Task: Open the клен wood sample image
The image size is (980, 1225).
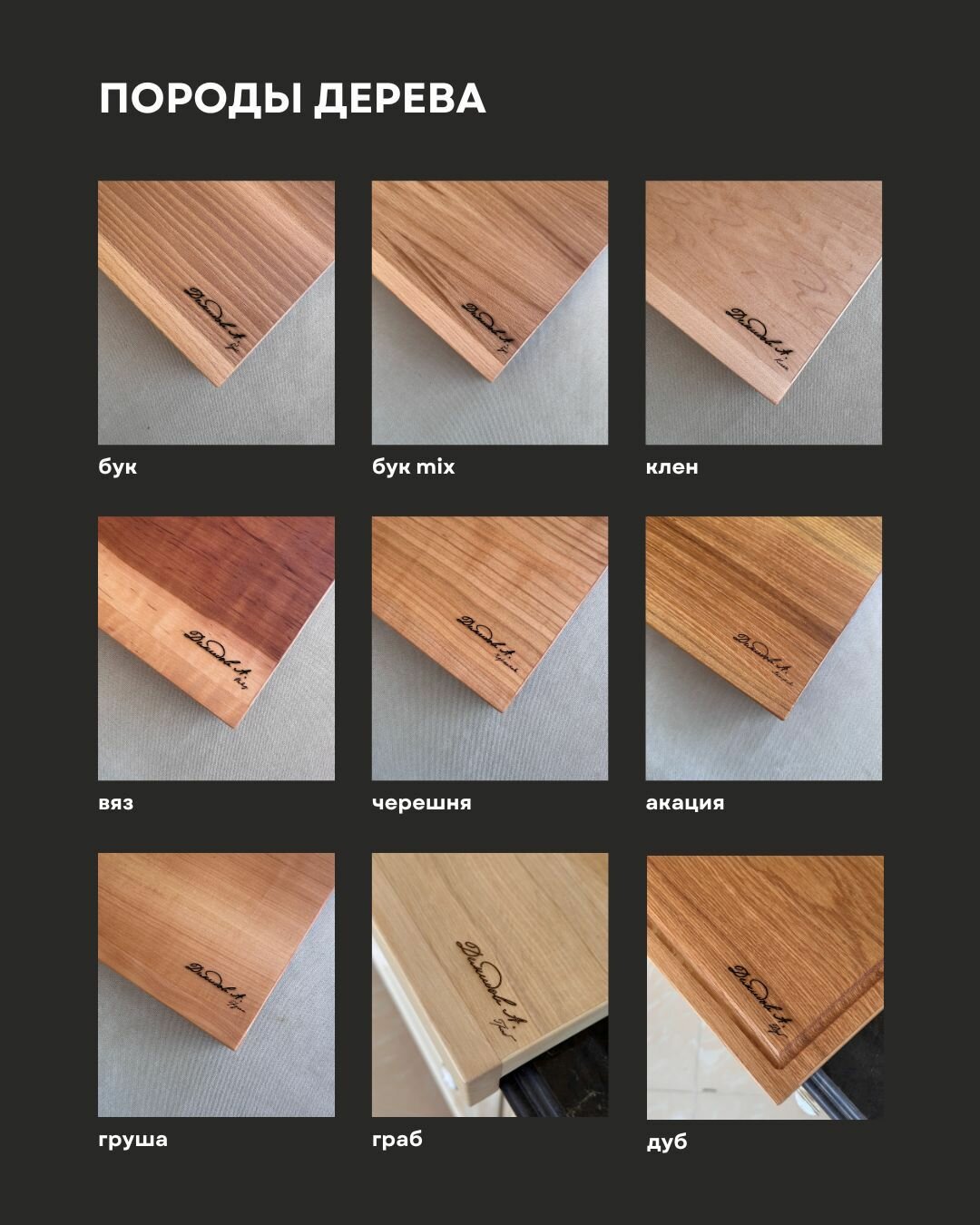Action: tap(764, 313)
